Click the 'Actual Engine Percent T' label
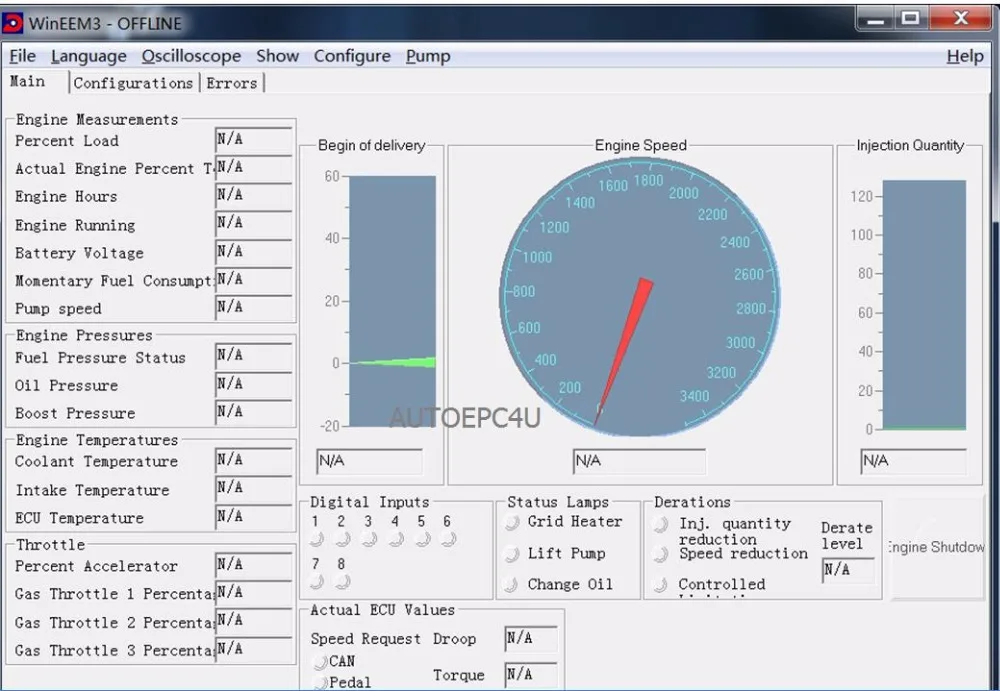 115,169
